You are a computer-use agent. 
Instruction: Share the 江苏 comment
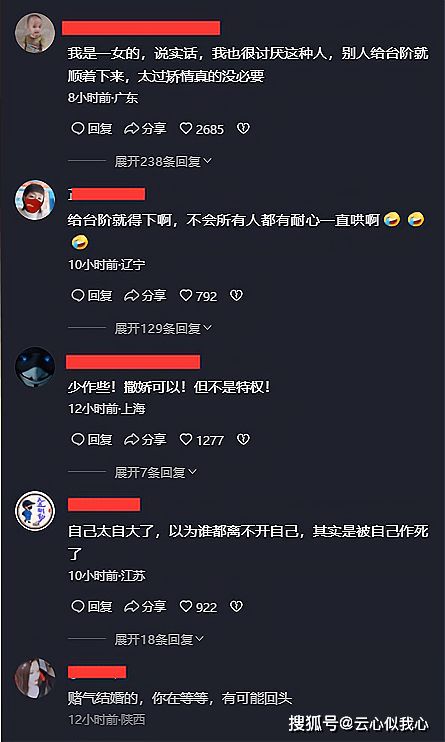click(x=145, y=606)
